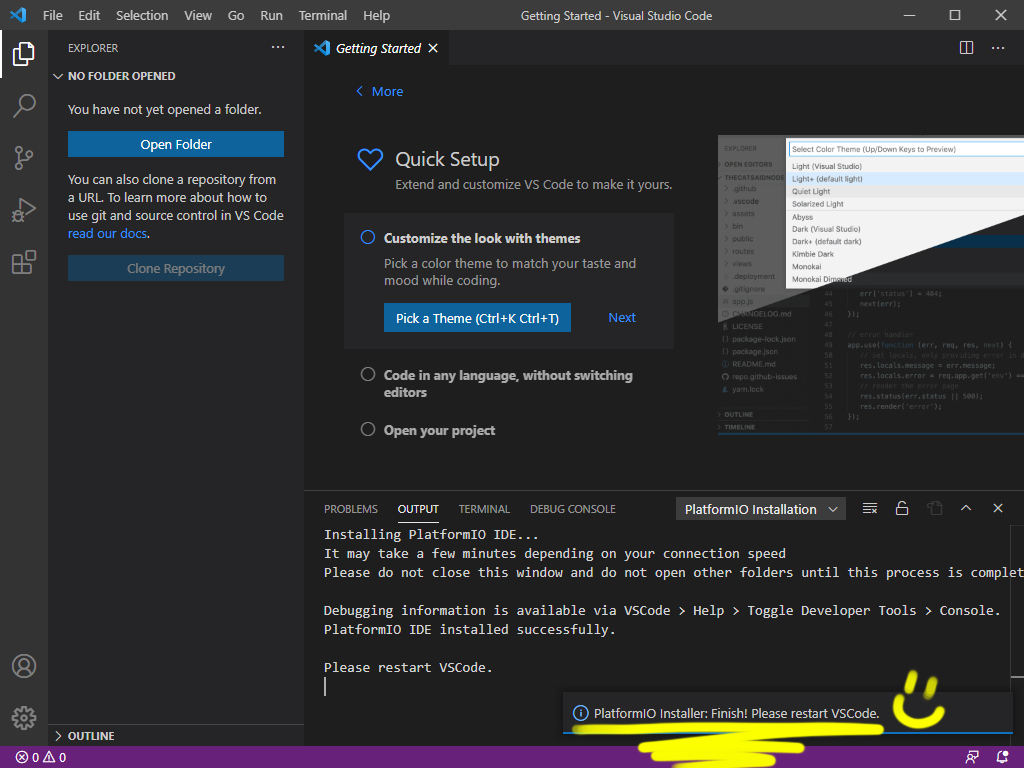Open the Terminal menu
This screenshot has height=768, width=1024.
pyautogui.click(x=323, y=15)
